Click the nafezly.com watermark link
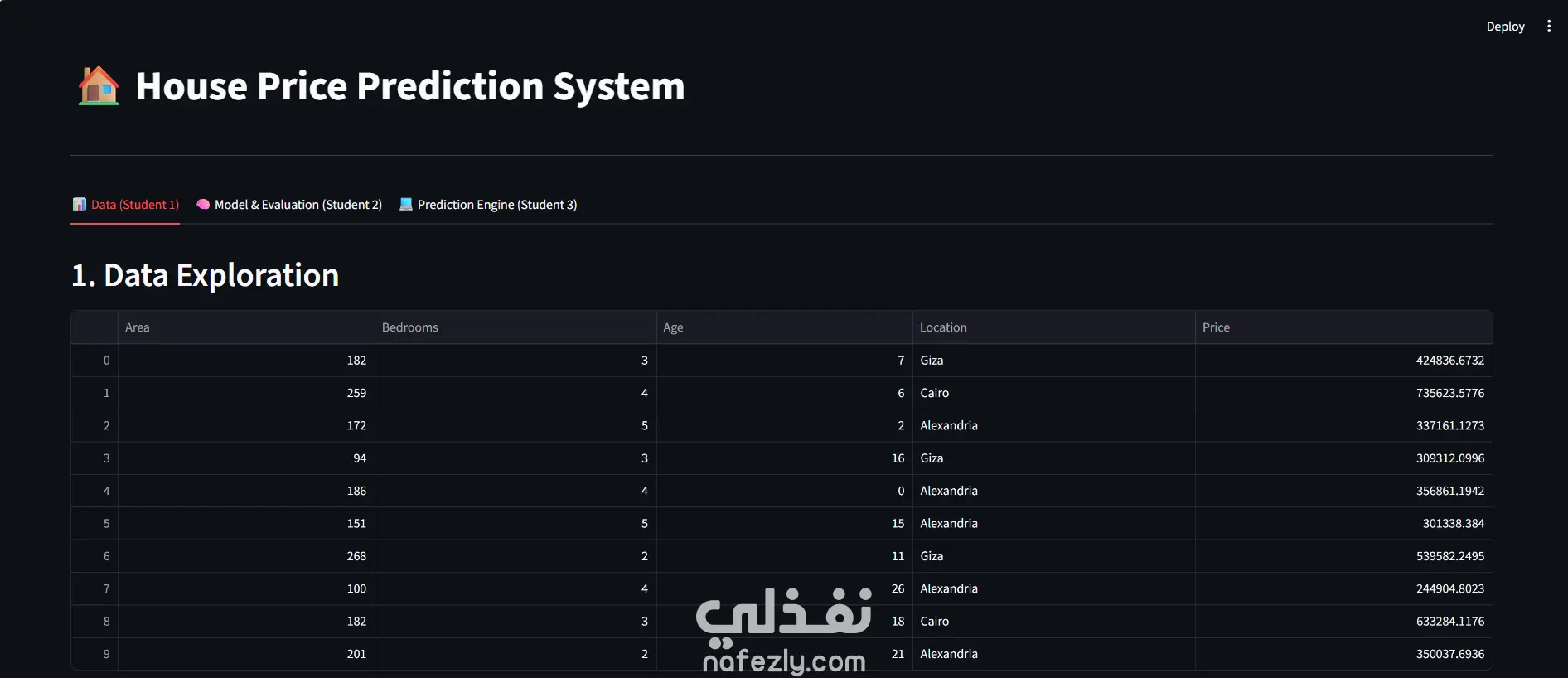 click(x=784, y=661)
